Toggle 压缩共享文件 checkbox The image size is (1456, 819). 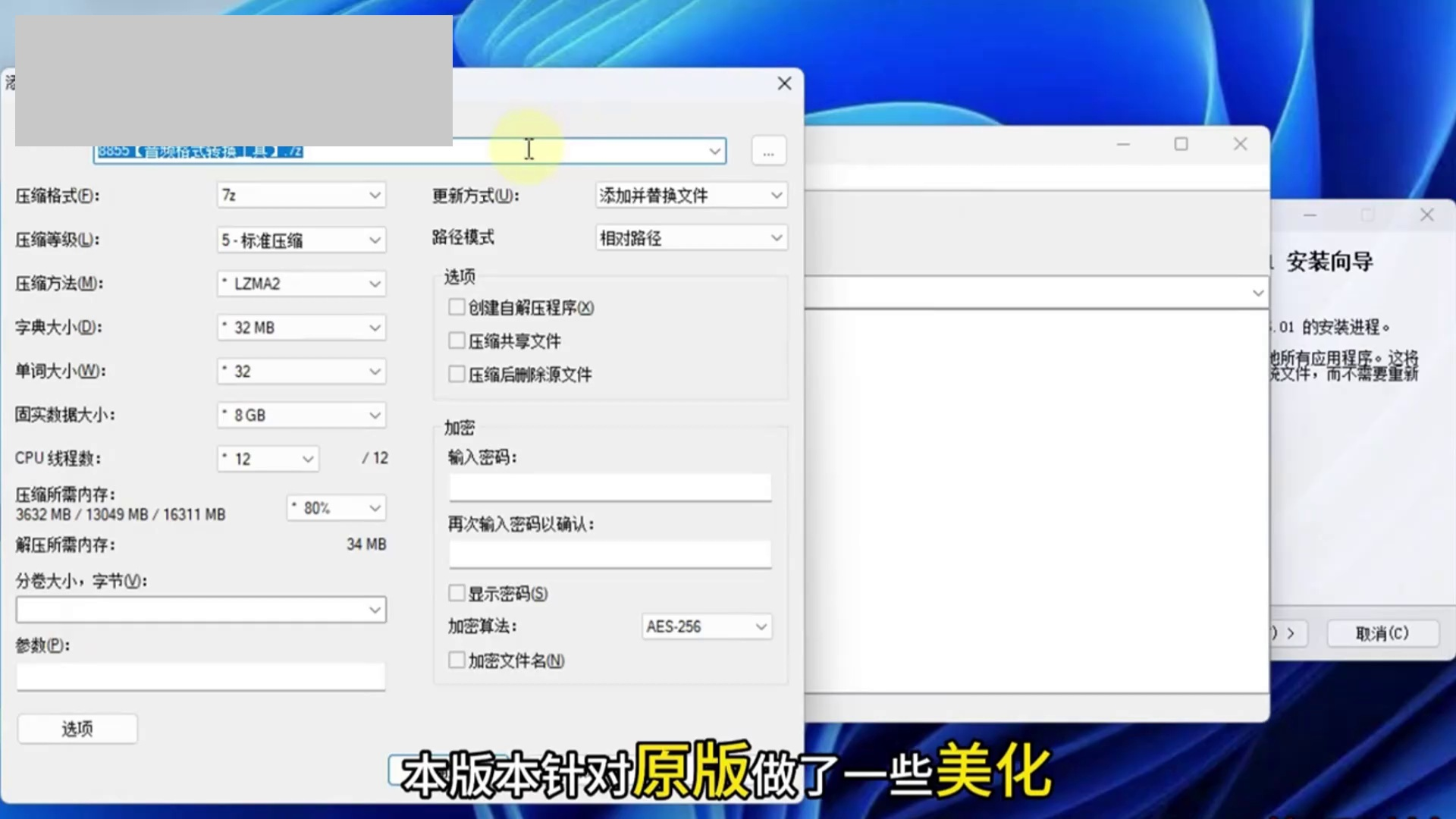pos(457,340)
